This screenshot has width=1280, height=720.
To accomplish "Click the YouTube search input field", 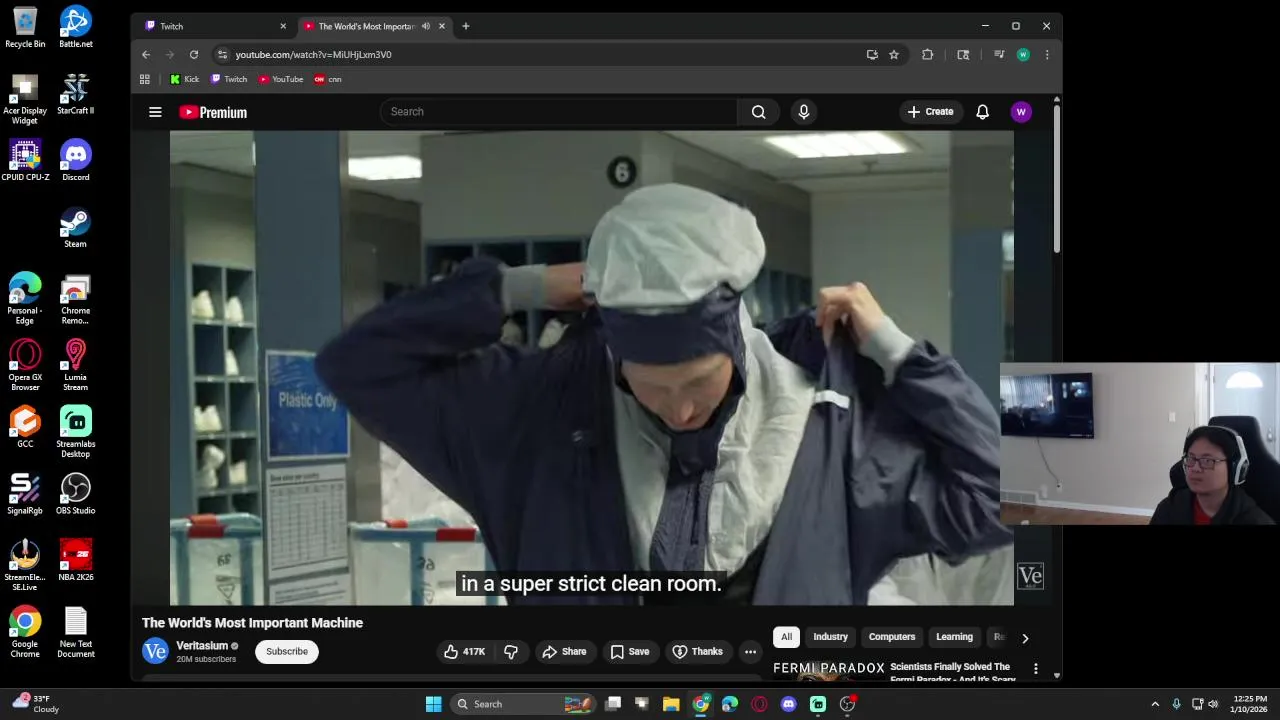I will pos(558,112).
